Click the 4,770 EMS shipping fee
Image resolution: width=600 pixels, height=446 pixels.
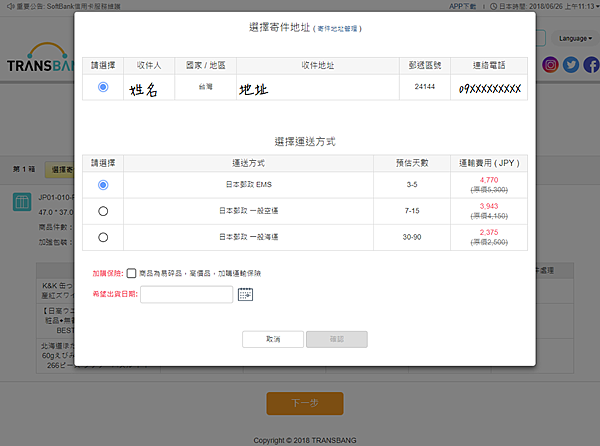tap(489, 180)
